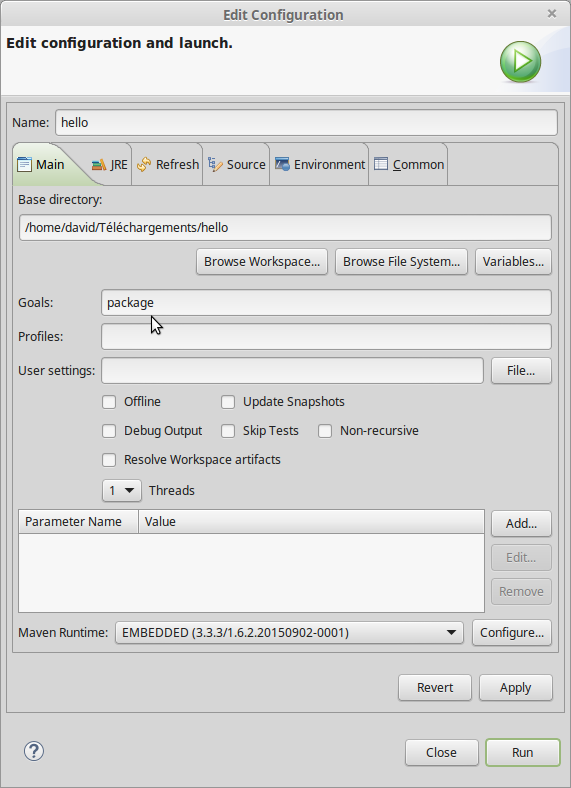
Task: Open the Source tab
Action: point(237,164)
